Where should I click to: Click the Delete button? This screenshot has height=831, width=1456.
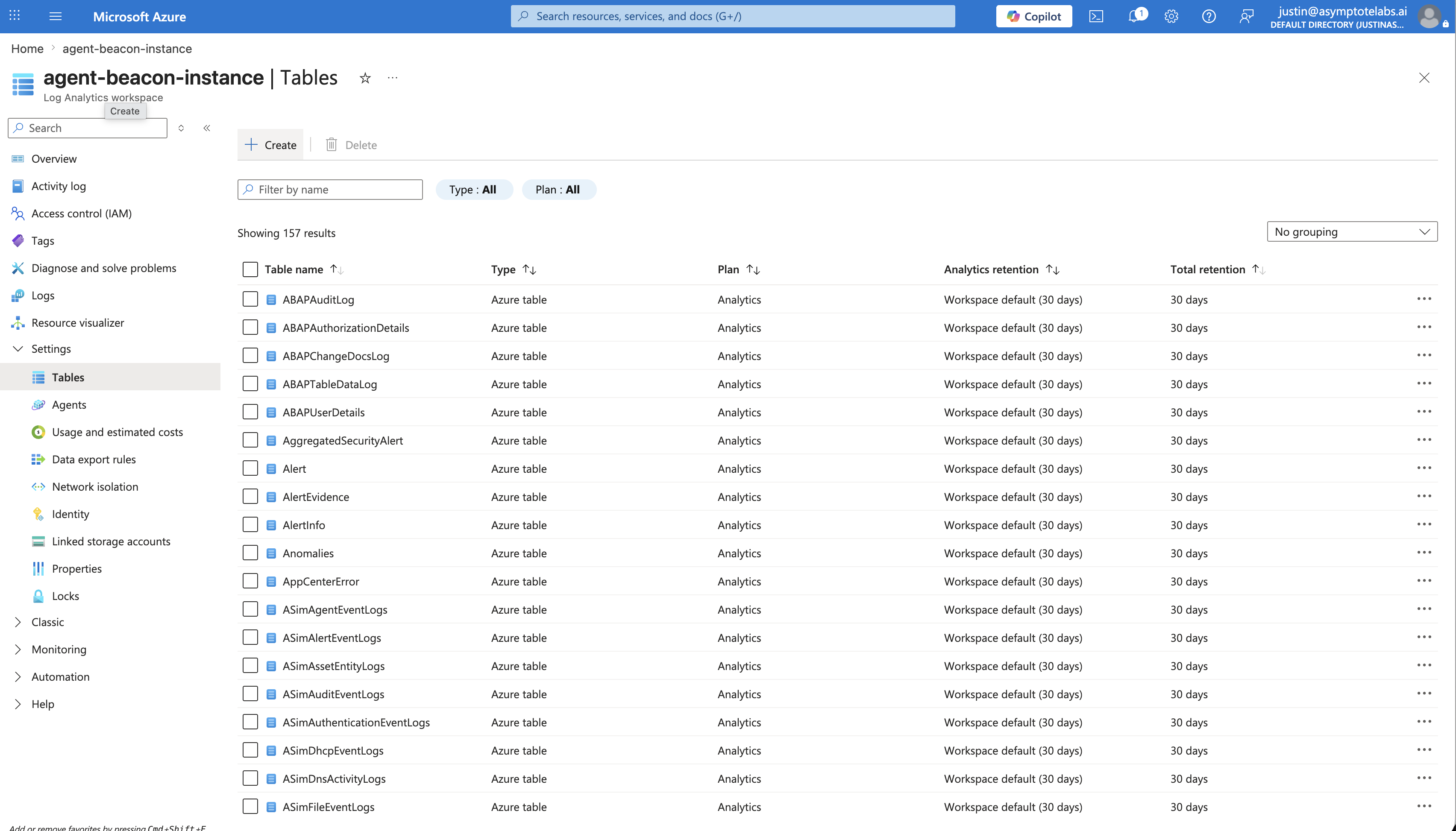tap(351, 145)
